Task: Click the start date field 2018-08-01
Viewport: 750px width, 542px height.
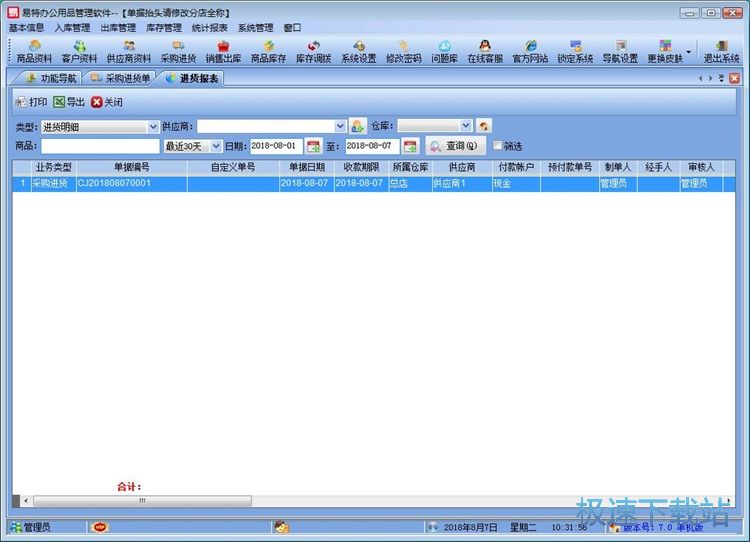Action: [276, 146]
